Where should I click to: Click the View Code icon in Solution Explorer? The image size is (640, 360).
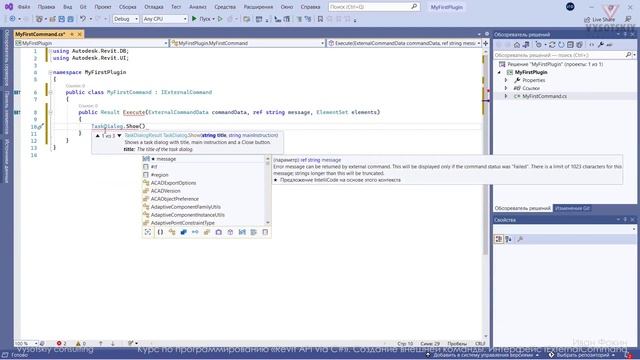coord(591,45)
